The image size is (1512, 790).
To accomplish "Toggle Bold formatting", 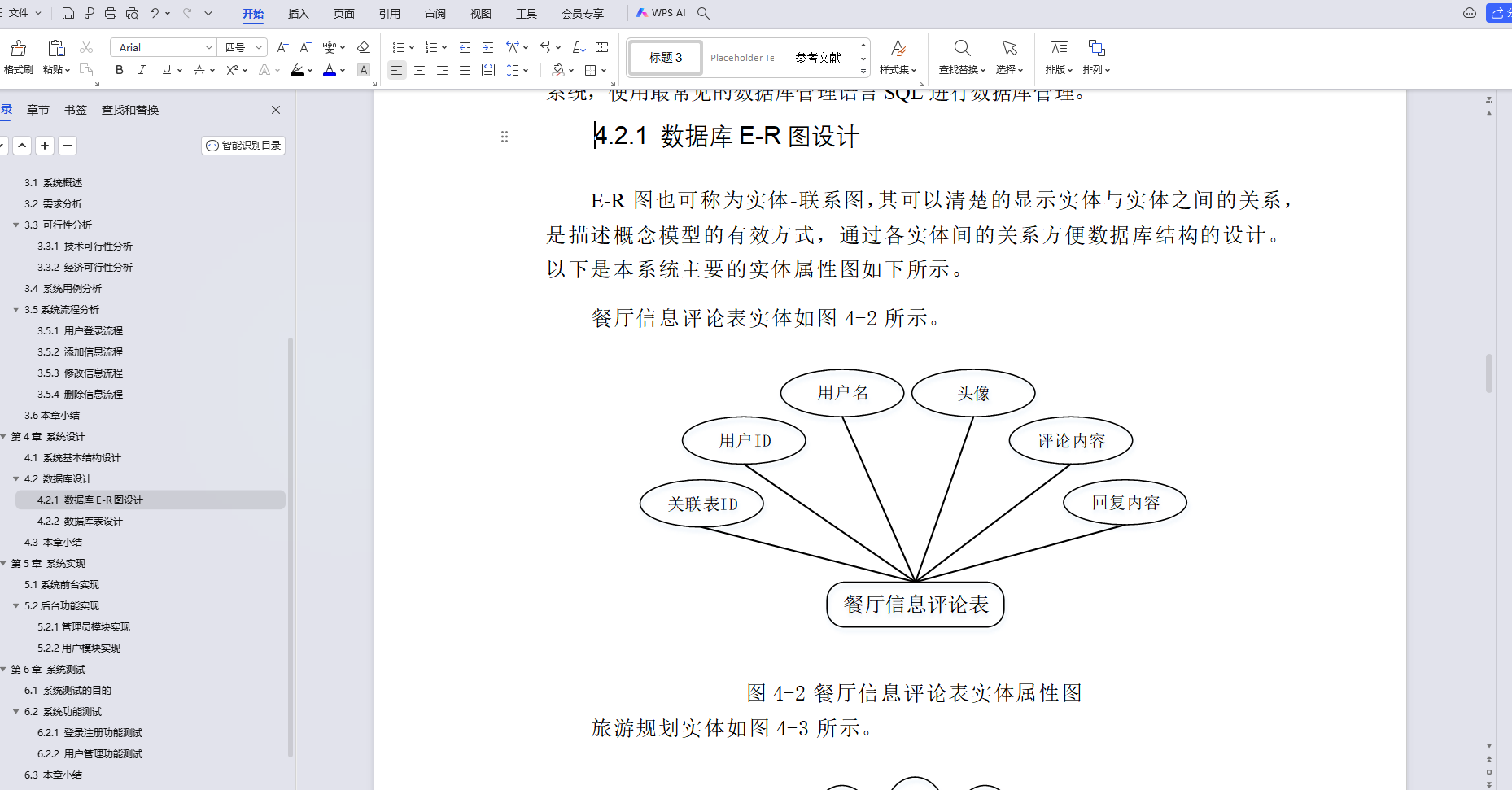I will [x=120, y=70].
